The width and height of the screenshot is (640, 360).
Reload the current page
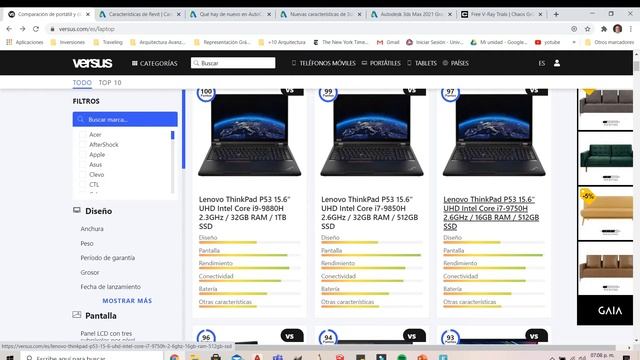click(36, 29)
